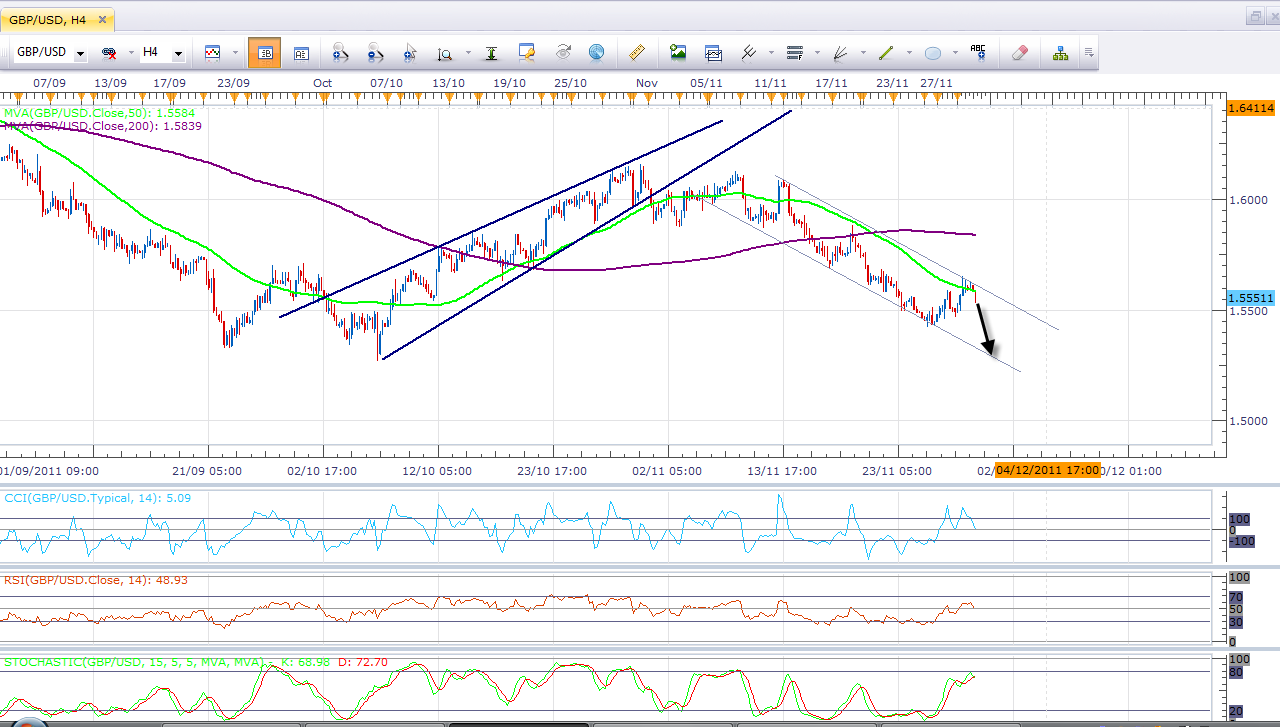
Task: Expand the Fibonacci tool dropdown arrow
Action: pyautogui.click(x=817, y=53)
